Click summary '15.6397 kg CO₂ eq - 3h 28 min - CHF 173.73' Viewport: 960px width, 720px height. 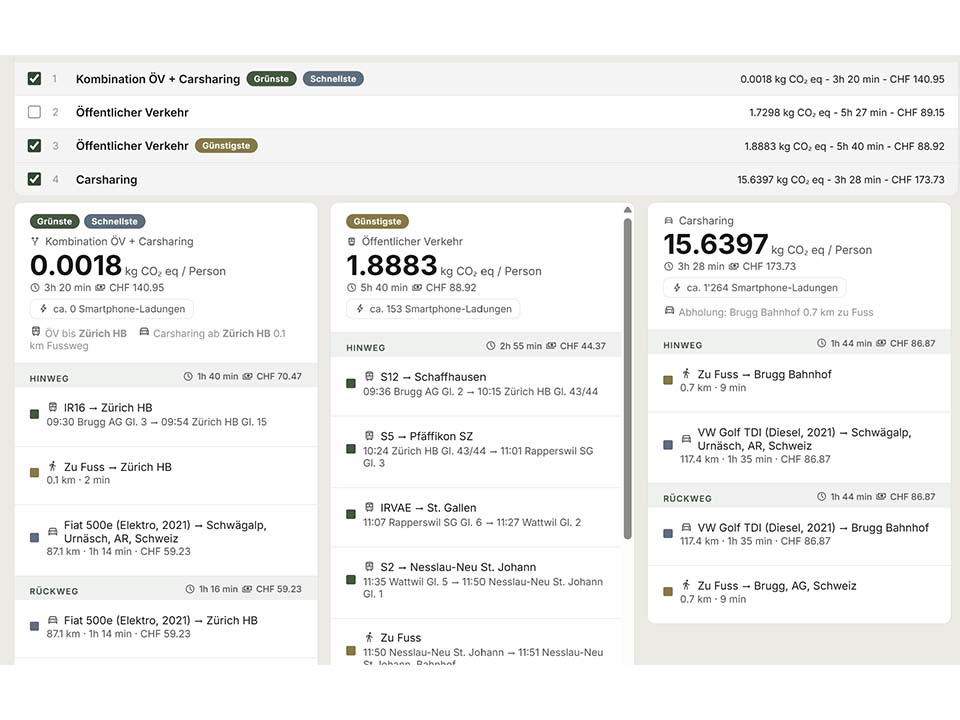click(x=841, y=179)
